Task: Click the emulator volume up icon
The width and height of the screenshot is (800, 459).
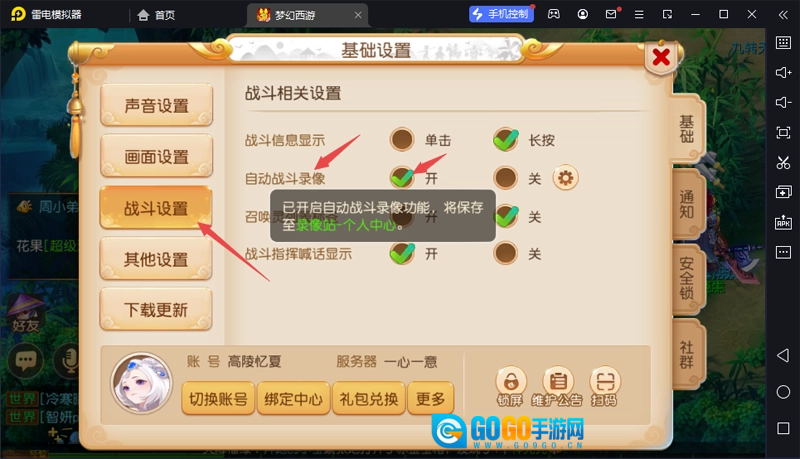Action: (783, 72)
